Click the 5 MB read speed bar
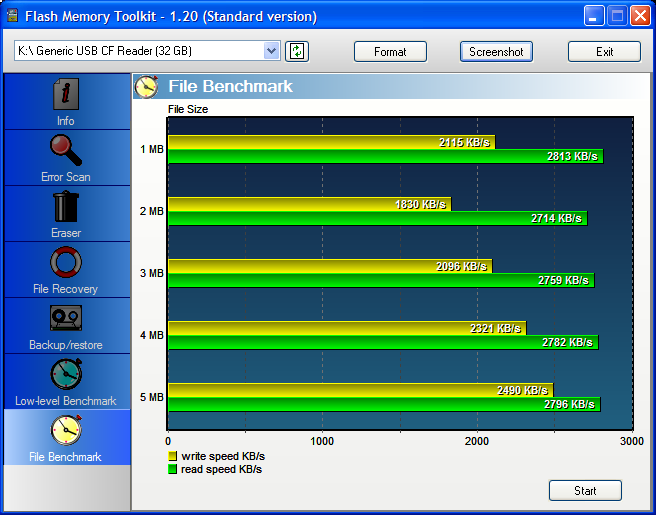Viewport: 656px width, 515px height. (x=383, y=404)
